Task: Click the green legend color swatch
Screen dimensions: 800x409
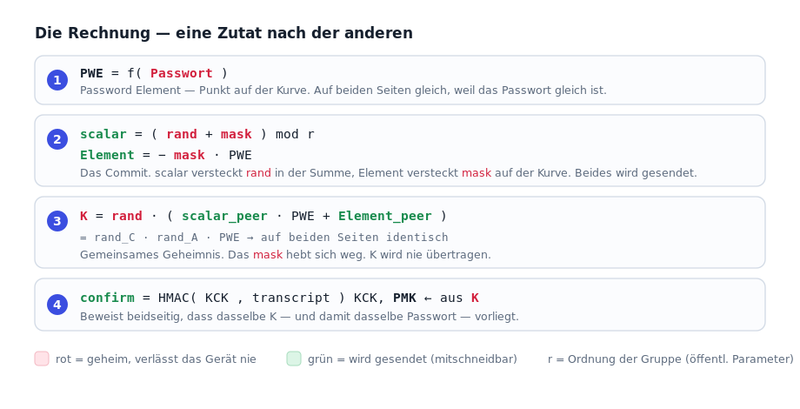Action: [294, 359]
